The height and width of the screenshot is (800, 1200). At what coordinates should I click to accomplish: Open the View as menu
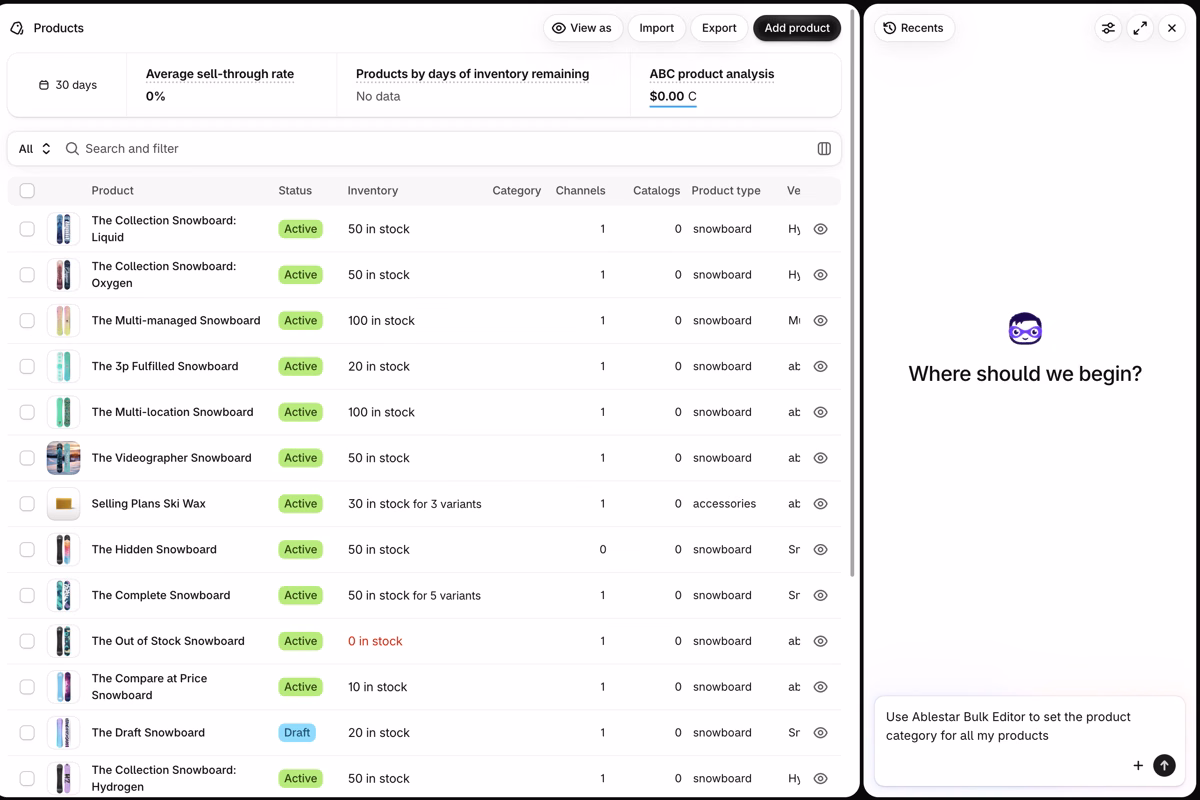coord(583,28)
